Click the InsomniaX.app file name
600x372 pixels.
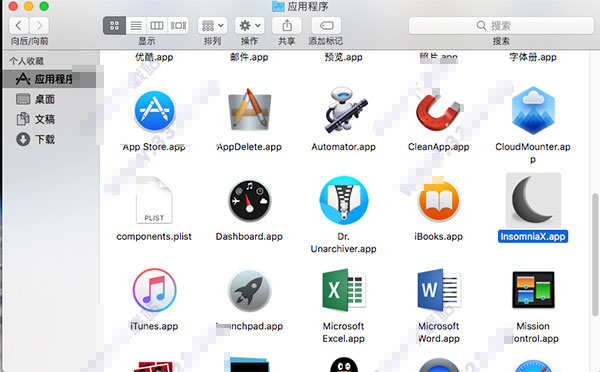[533, 237]
